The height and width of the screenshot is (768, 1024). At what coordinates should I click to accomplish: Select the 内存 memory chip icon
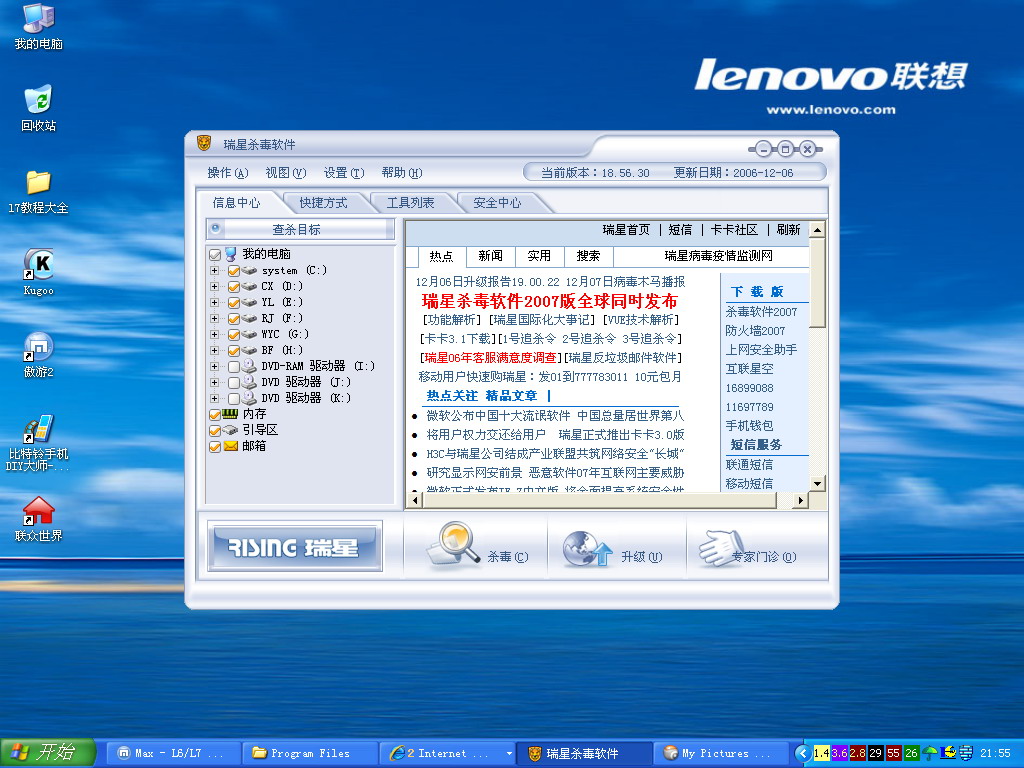coord(230,413)
